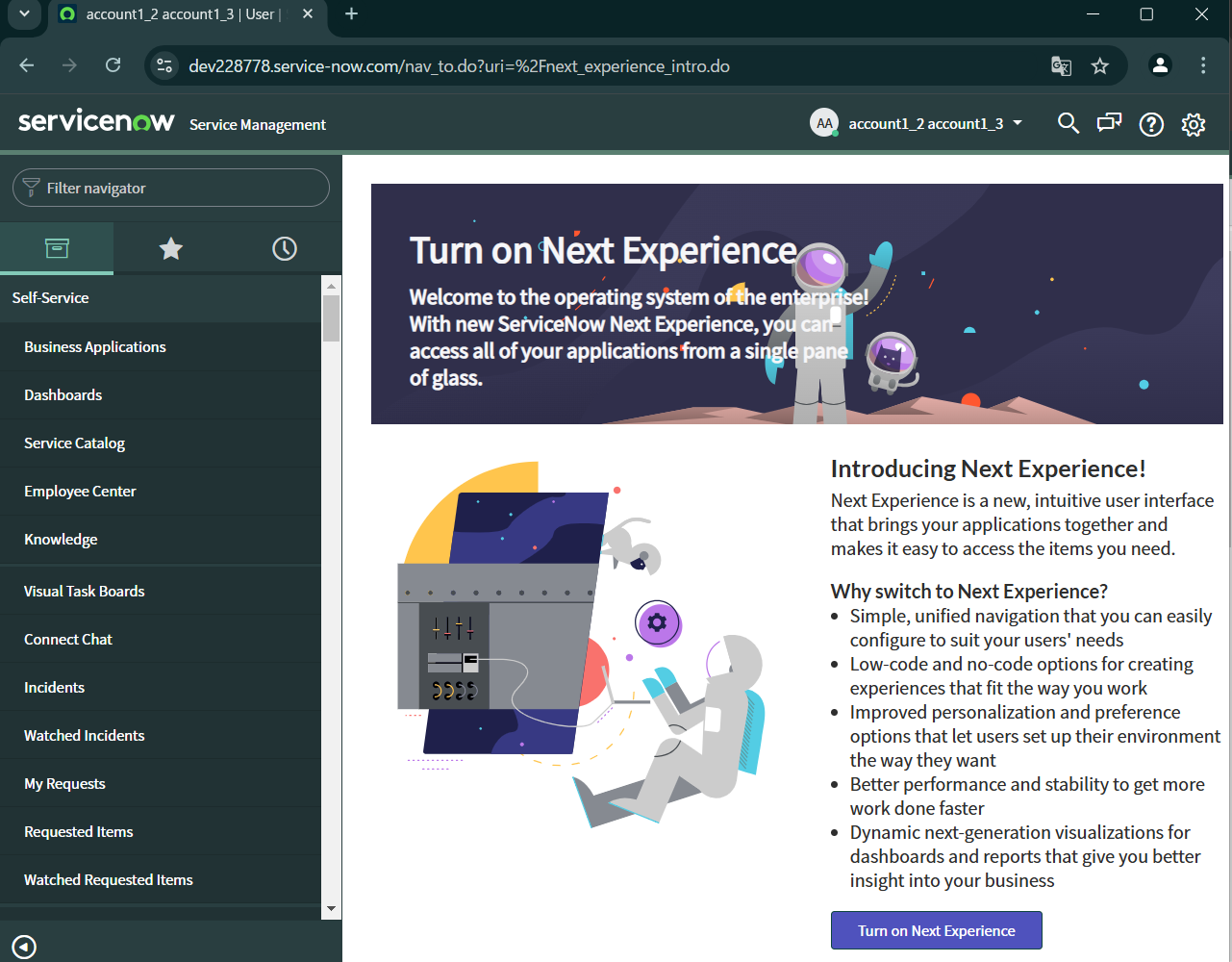Open Incidents module
Image resolution: width=1232 pixels, height=962 pixels.
[x=160, y=688]
